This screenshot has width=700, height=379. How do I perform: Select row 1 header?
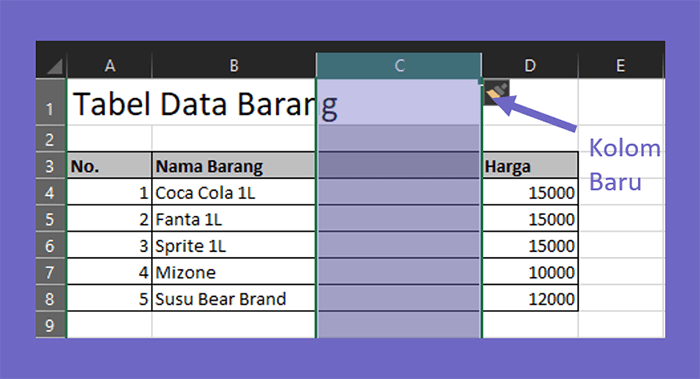coord(51,102)
